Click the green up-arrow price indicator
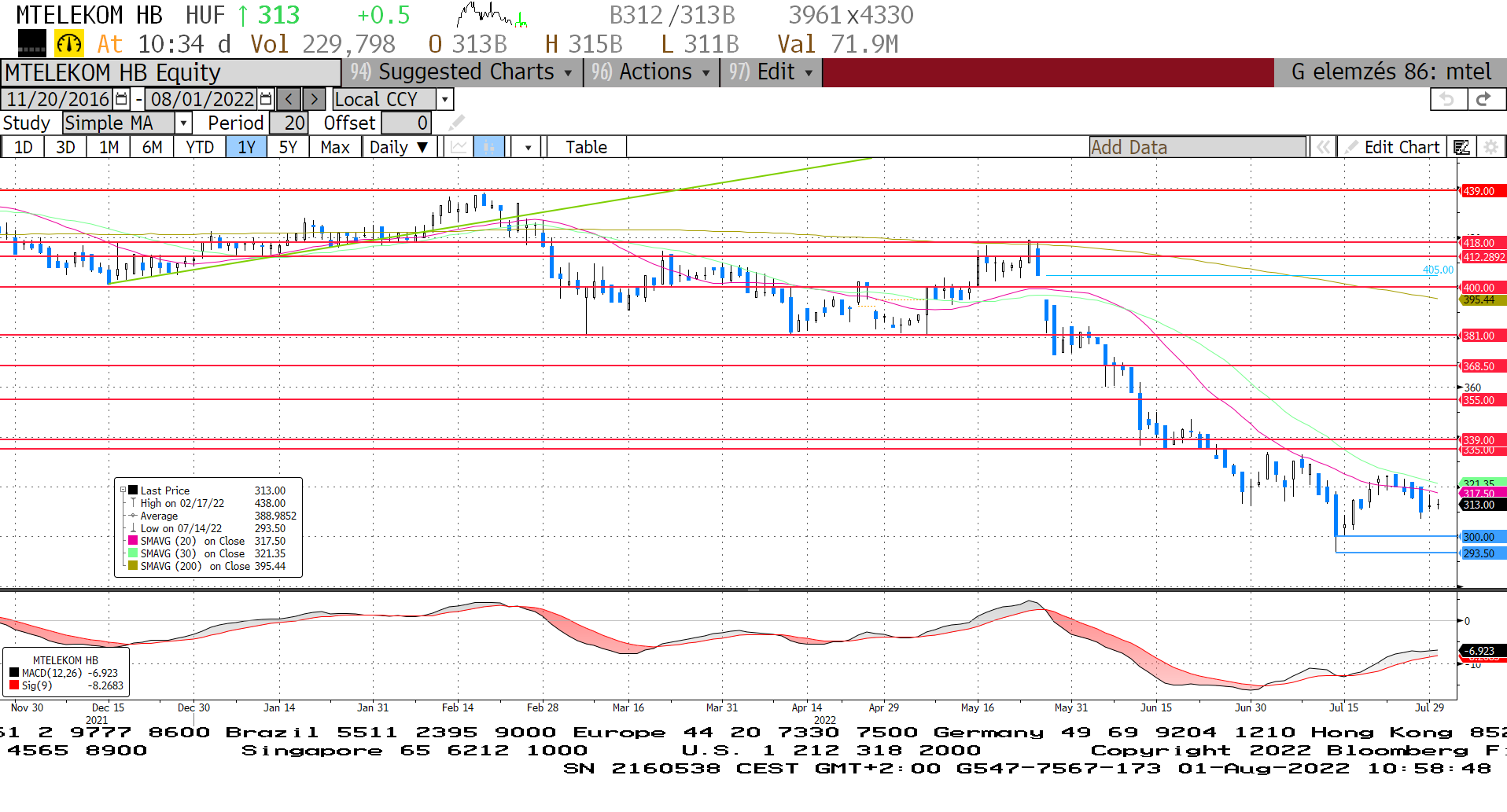1507x812 pixels. 243,15
